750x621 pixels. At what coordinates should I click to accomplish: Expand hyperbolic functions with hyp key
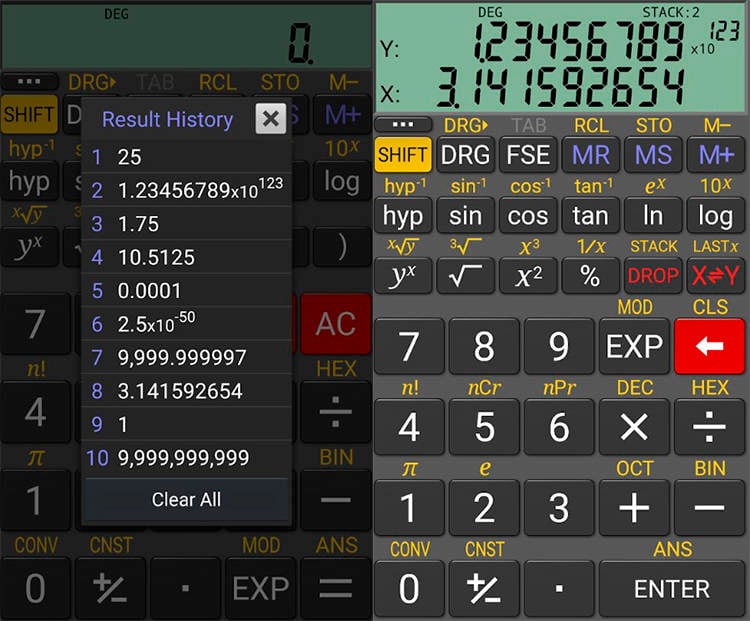402,215
